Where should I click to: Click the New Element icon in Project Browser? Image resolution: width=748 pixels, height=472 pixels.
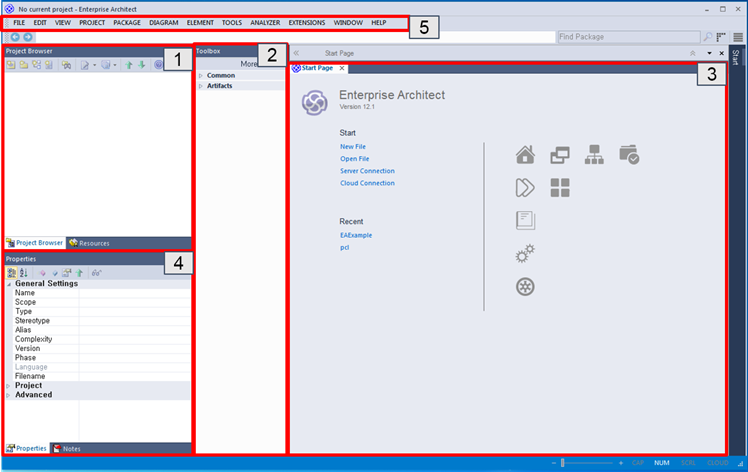point(49,65)
